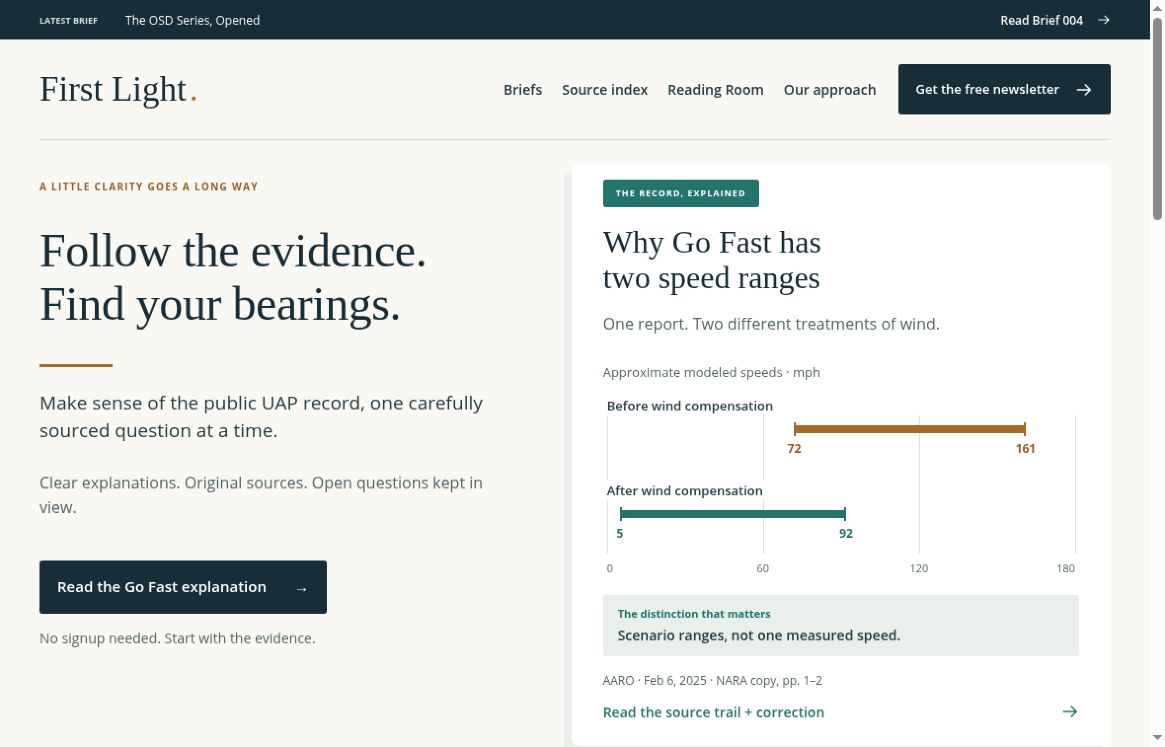Click A LITTLE CLARITY GOES A LONG WAY tagline
1165x747 pixels.
click(149, 187)
